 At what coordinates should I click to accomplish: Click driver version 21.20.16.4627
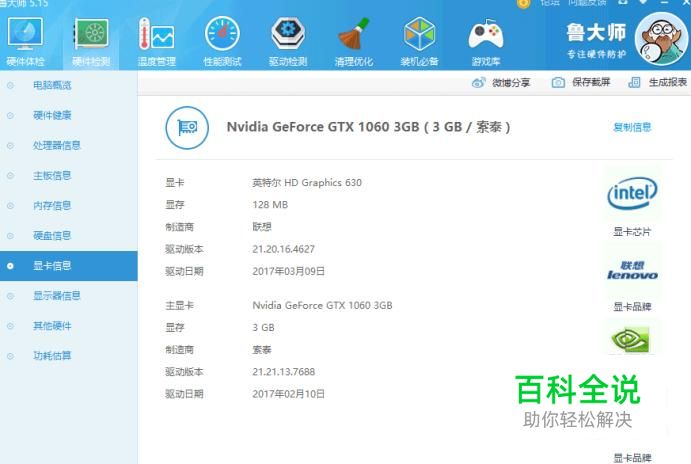pyautogui.click(x=283, y=249)
